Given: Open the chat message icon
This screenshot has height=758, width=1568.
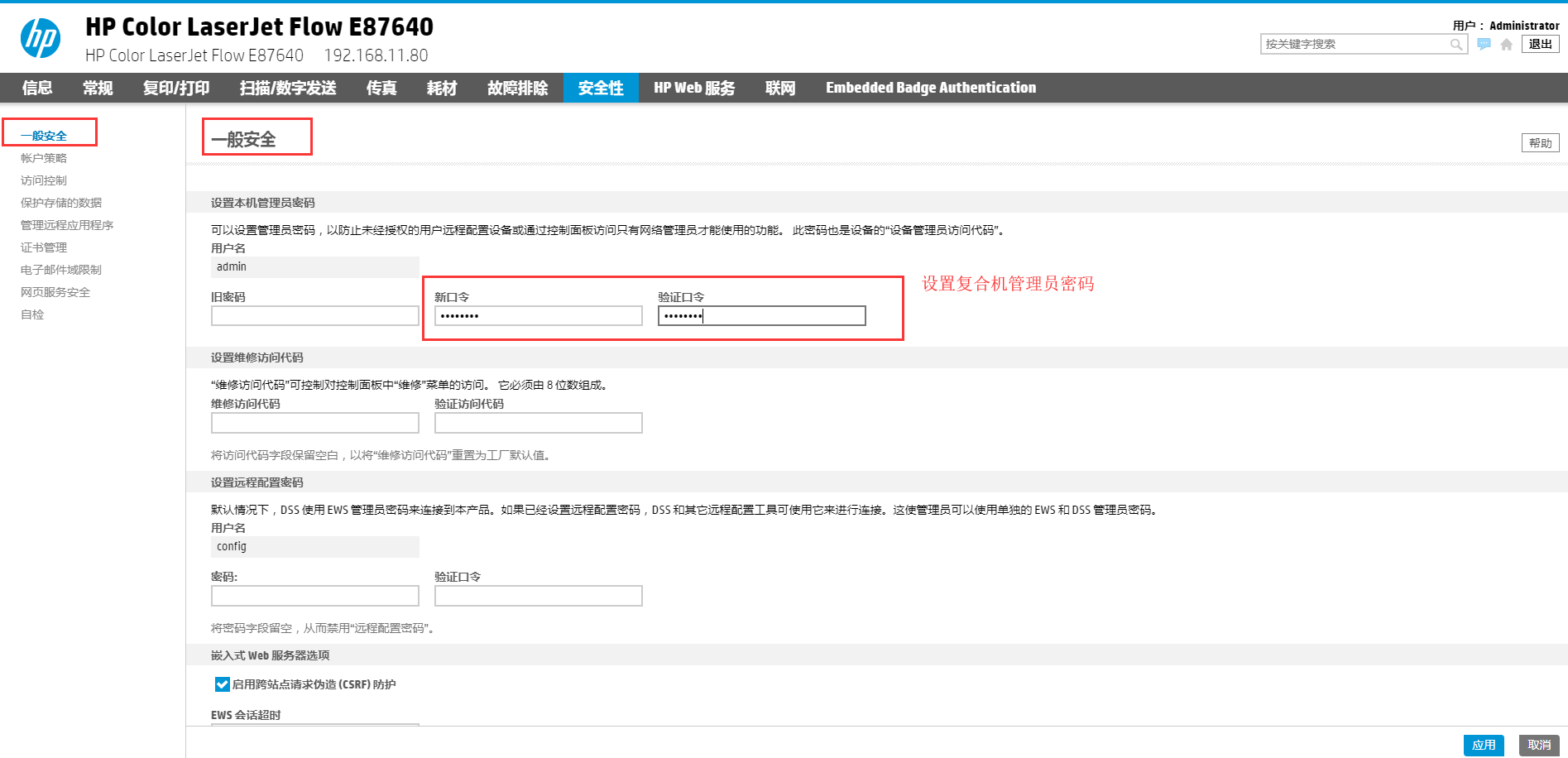Looking at the screenshot, I should (1484, 44).
